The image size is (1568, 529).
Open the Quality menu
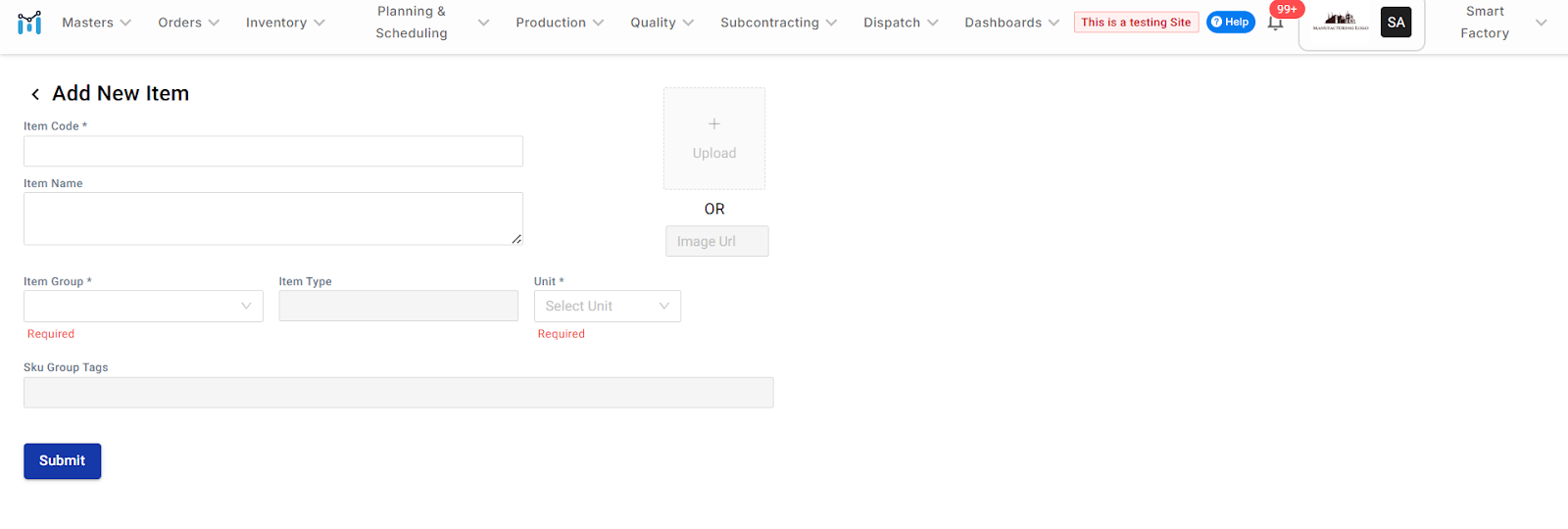pos(661,23)
